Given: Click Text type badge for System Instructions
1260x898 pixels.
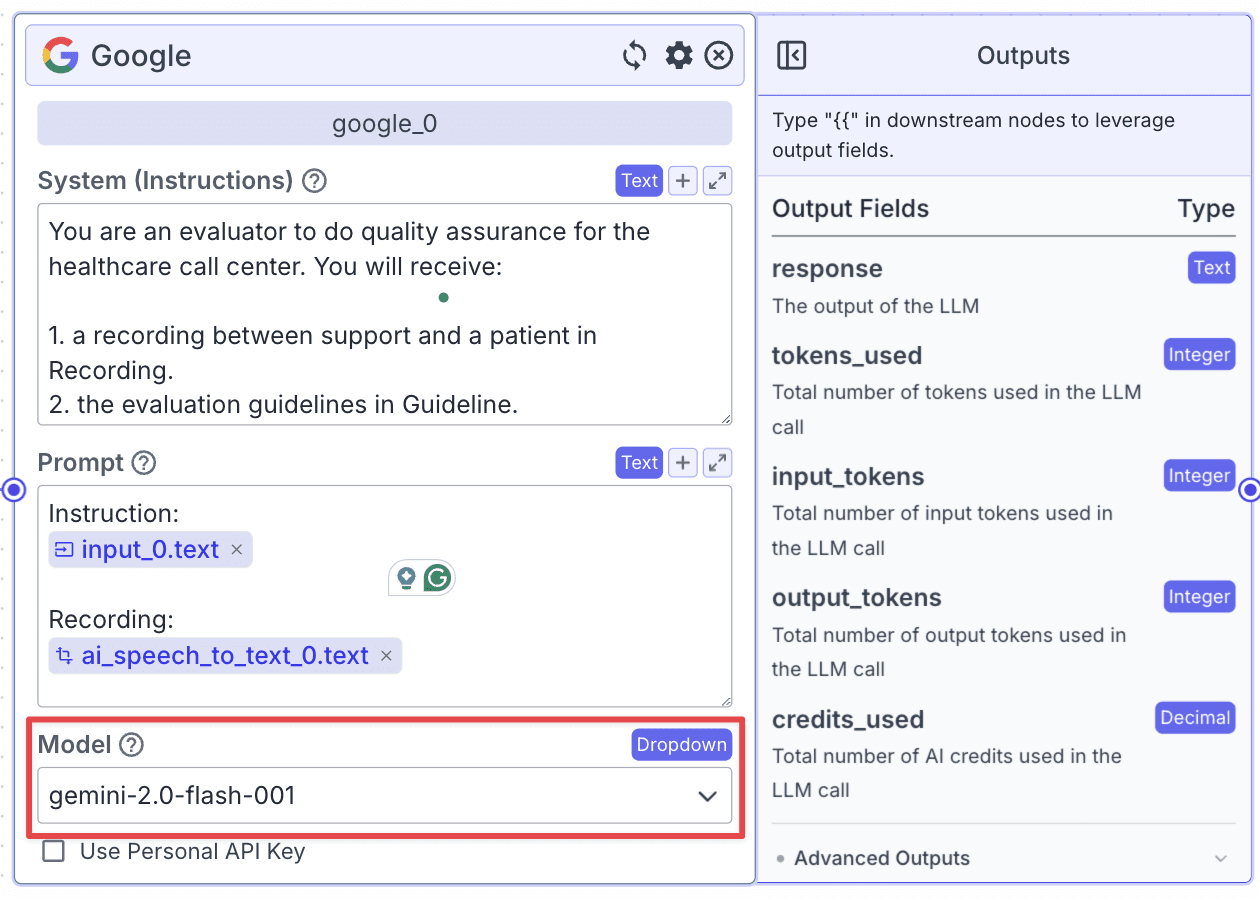Looking at the screenshot, I should (640, 181).
